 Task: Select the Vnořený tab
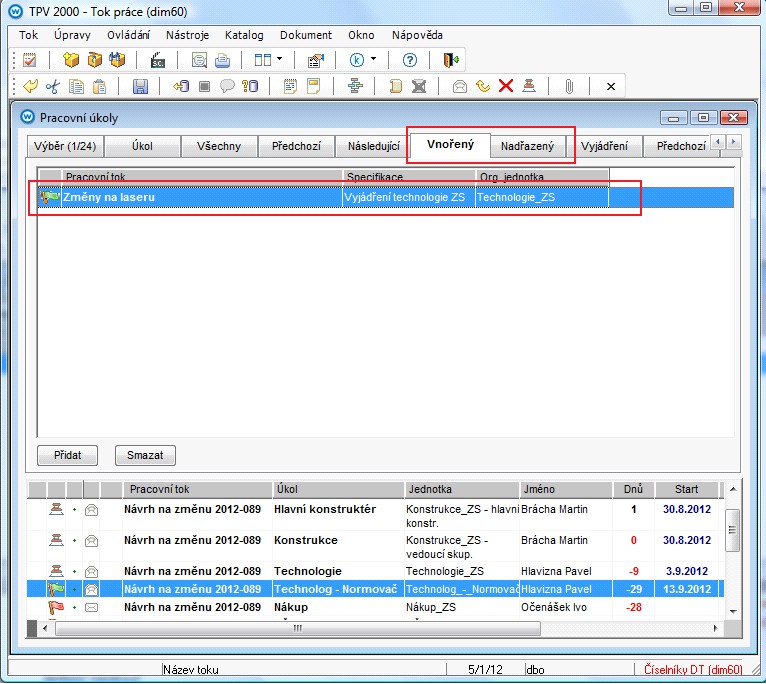coord(450,145)
